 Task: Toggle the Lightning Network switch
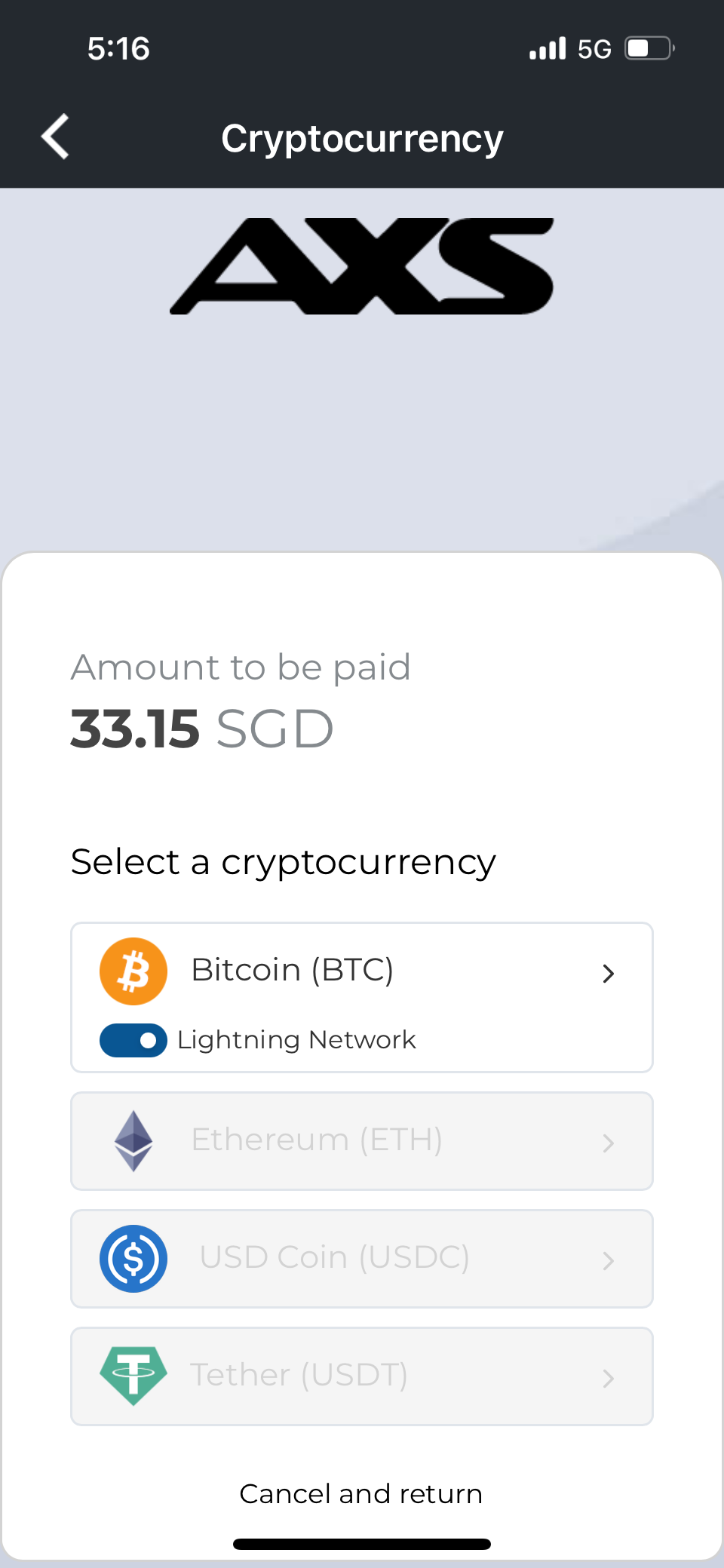[133, 1040]
